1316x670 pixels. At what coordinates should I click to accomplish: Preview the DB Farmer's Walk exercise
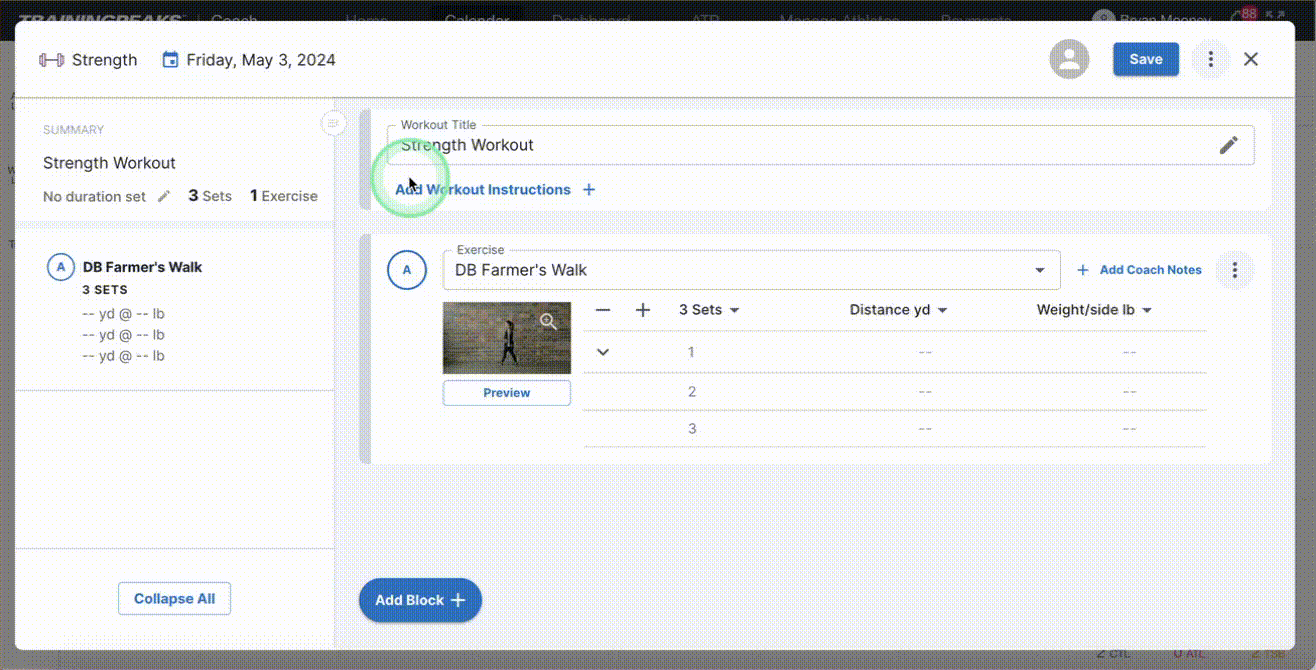[x=506, y=392]
